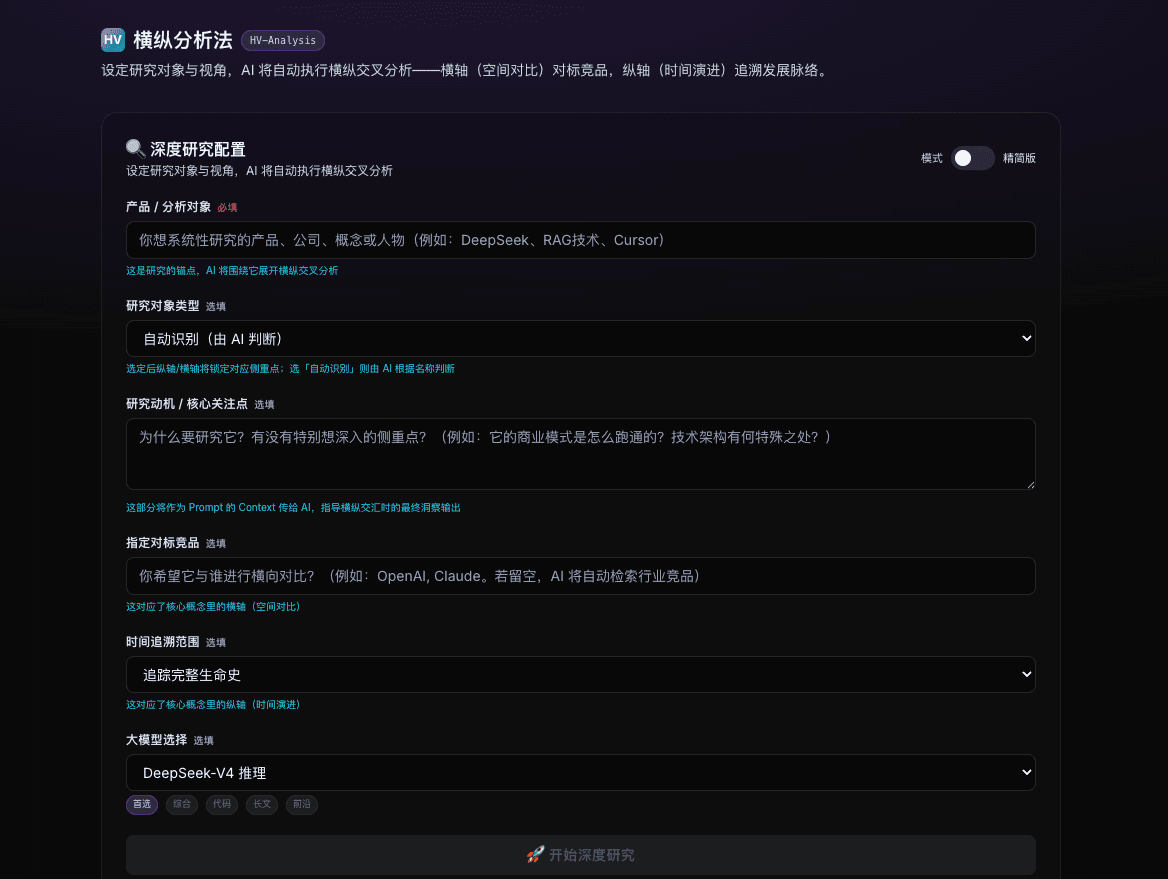
Task: Select the 首选 model tag
Action: tap(142, 805)
